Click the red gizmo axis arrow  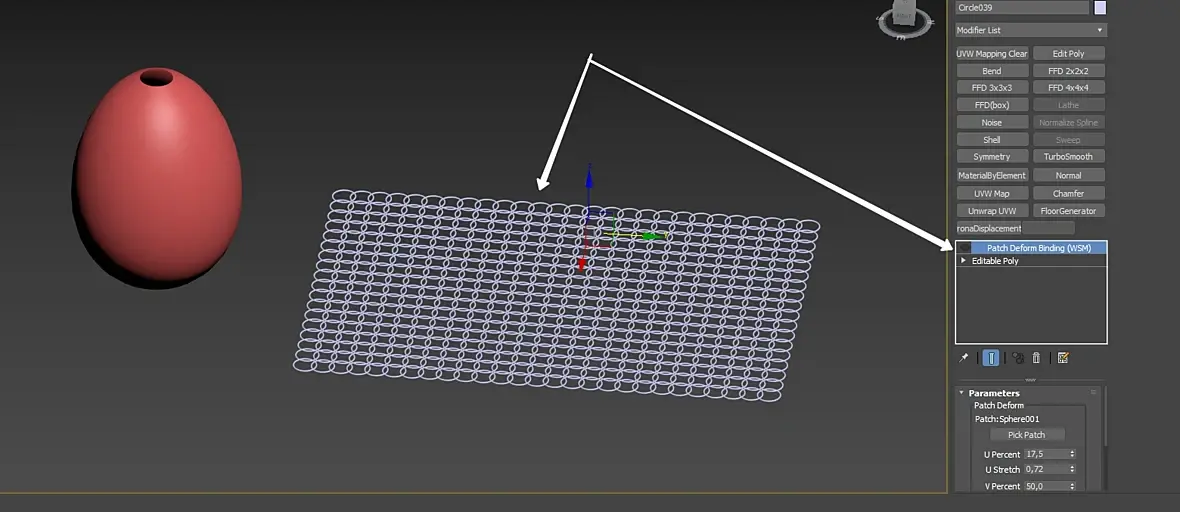(x=582, y=263)
